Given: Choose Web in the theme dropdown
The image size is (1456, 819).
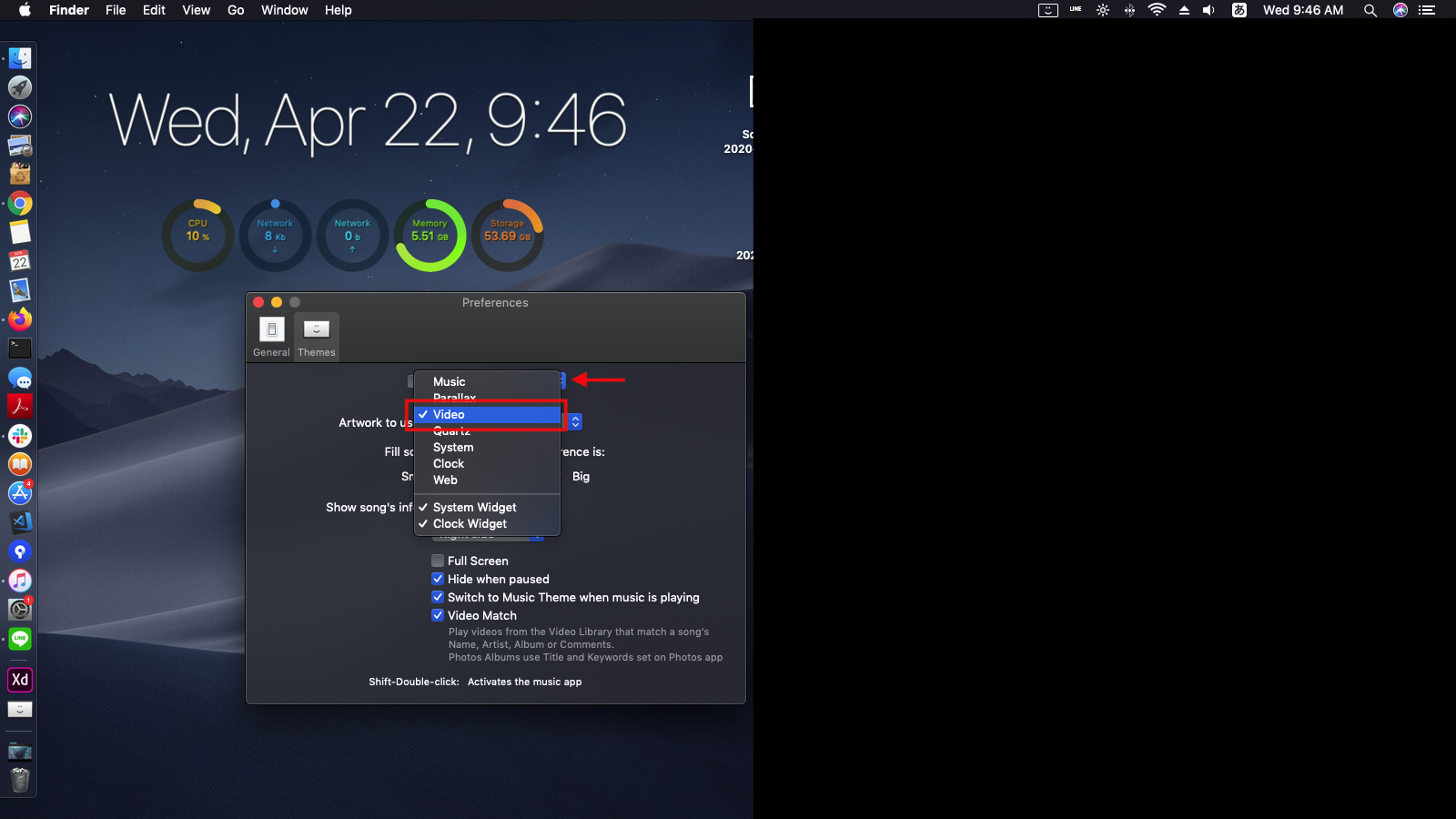Looking at the screenshot, I should [487, 480].
